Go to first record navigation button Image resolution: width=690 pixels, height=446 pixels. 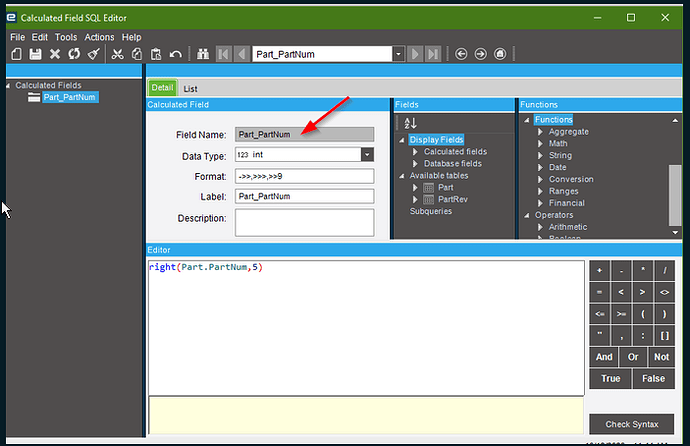[224, 54]
